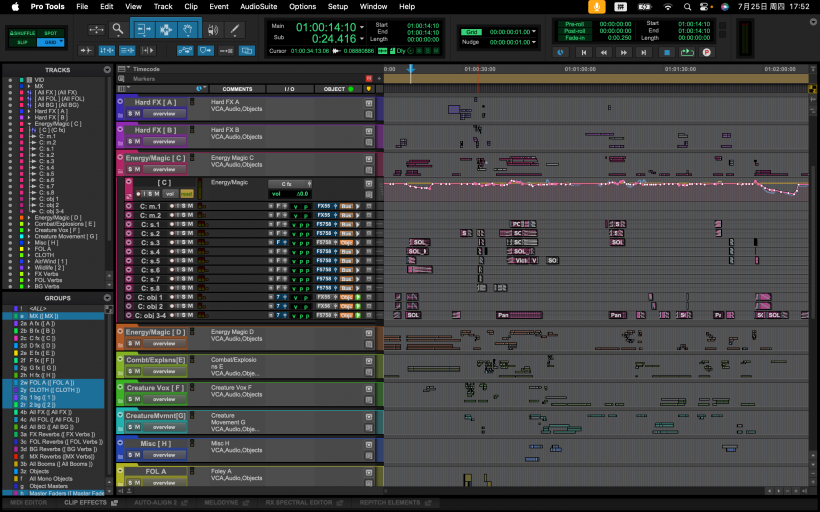Toggle the green Grid indicator button

(471, 32)
